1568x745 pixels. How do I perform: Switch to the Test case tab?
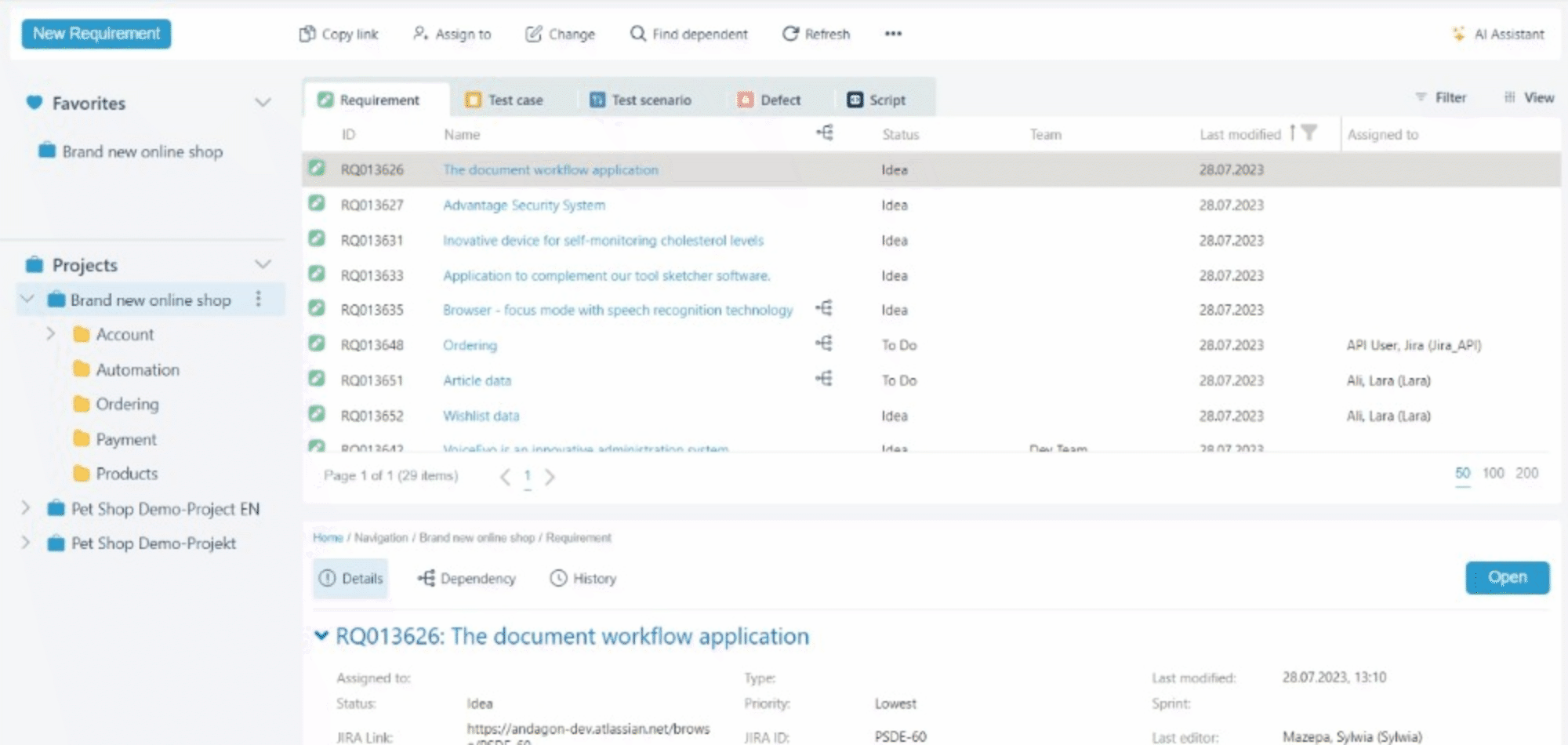[504, 100]
